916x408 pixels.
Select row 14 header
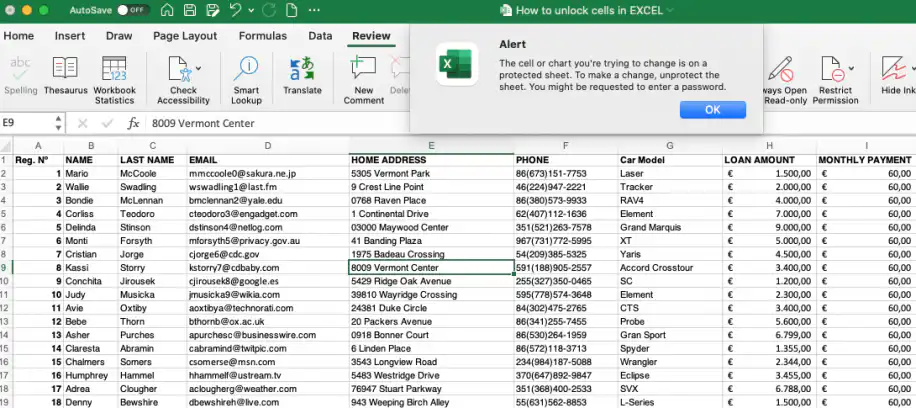coord(6,335)
